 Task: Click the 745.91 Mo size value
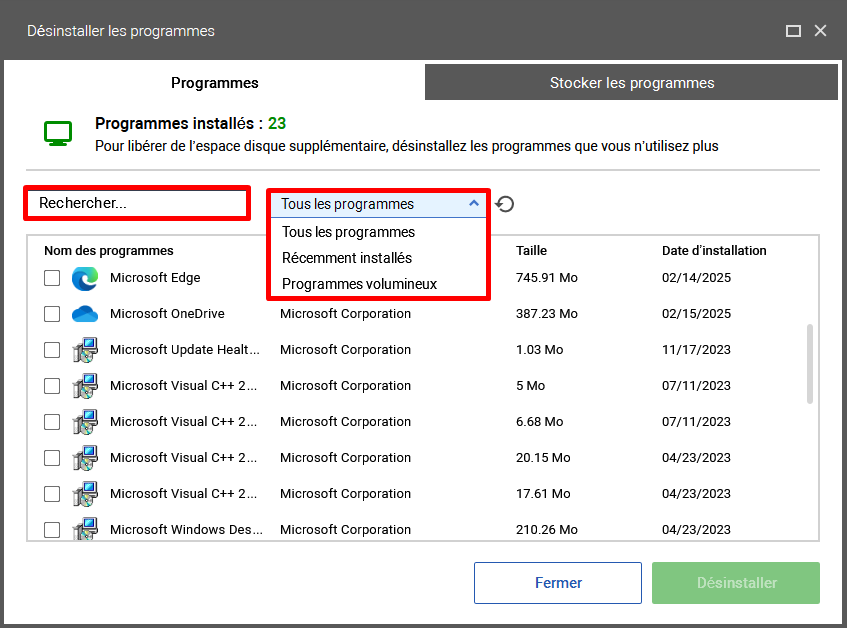point(547,278)
